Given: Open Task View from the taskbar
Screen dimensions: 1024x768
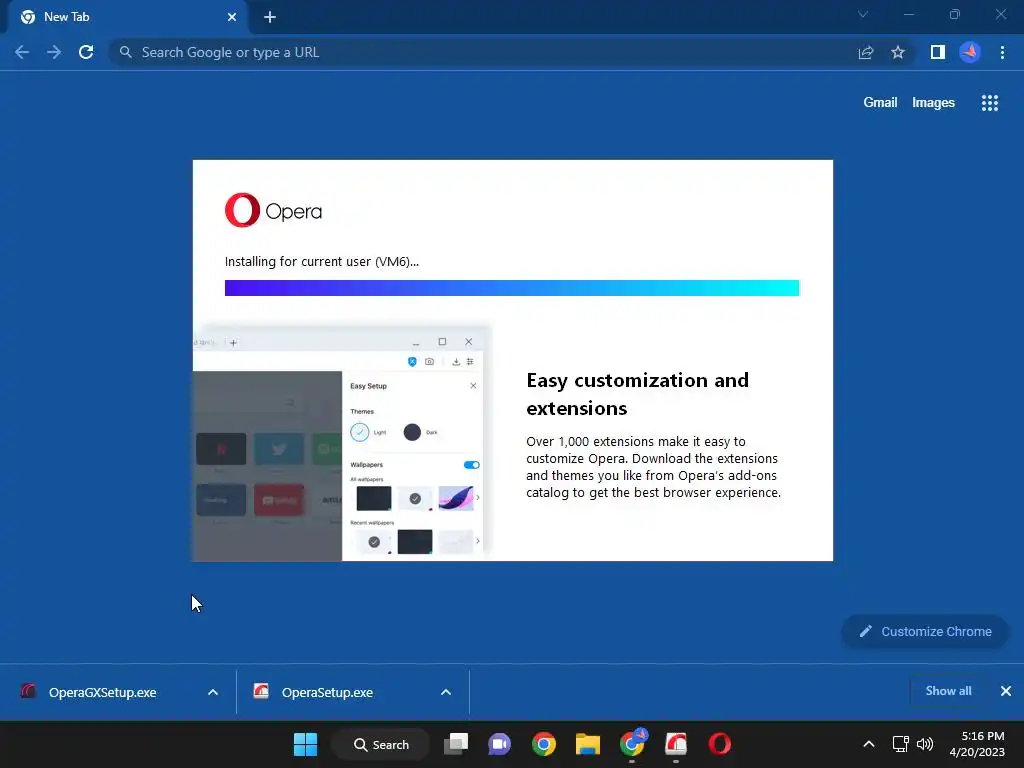Looking at the screenshot, I should (456, 744).
